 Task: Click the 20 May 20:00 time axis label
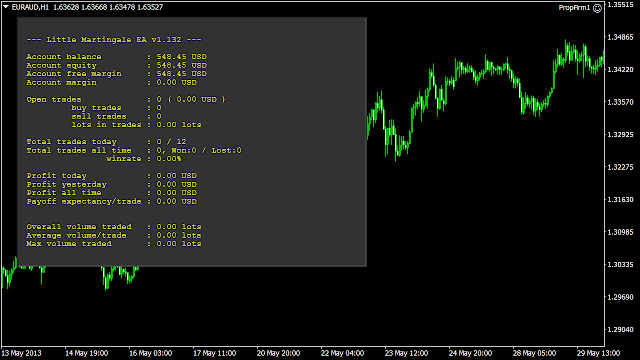(x=278, y=353)
